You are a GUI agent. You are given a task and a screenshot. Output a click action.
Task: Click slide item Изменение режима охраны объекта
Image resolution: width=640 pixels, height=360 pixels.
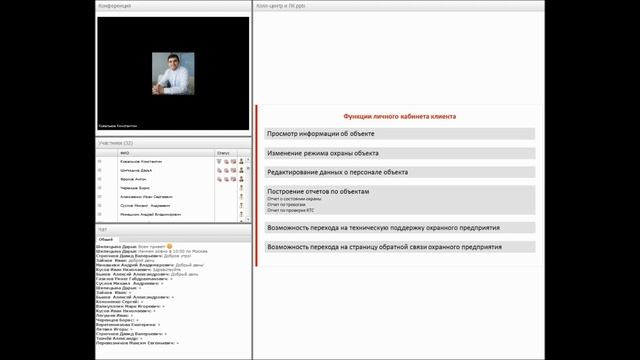tap(400, 153)
